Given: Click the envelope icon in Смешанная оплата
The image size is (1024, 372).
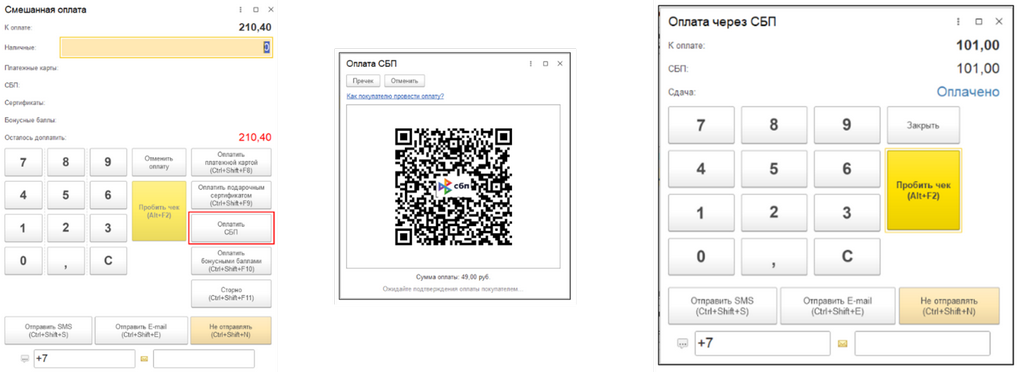Looking at the screenshot, I should tap(144, 358).
